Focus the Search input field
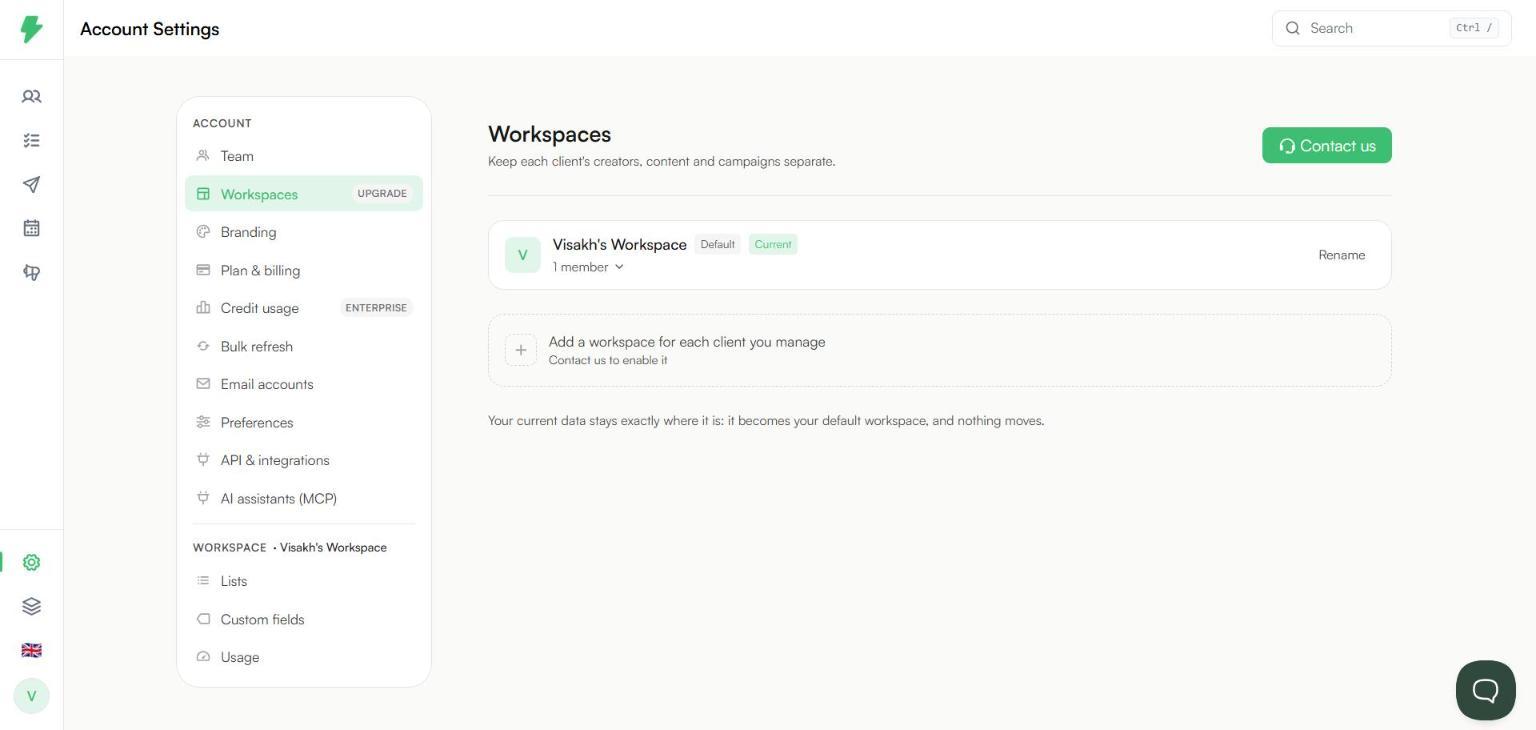This screenshot has height=730, width=1536. pos(1391,28)
